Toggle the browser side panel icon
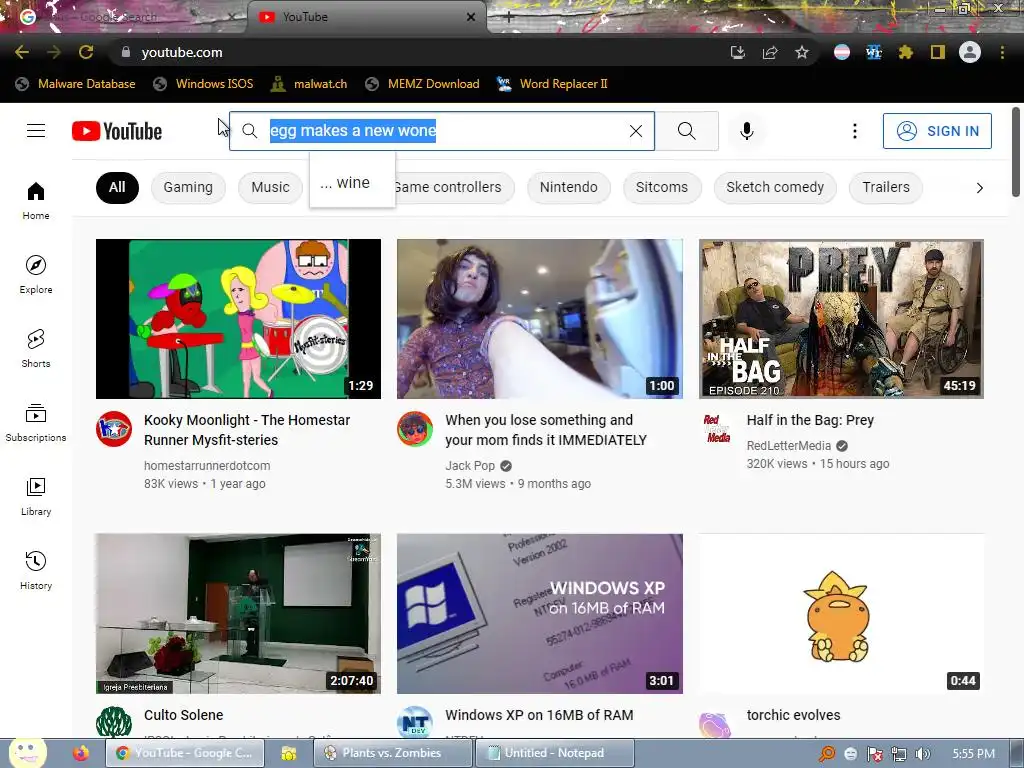 938,52
